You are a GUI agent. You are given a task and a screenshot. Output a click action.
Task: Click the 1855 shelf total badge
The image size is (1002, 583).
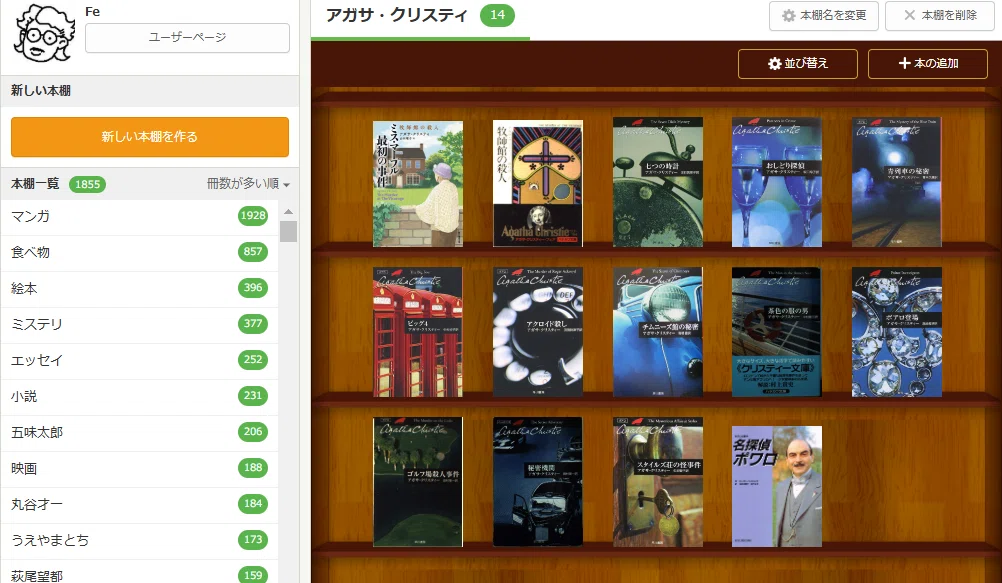pyautogui.click(x=88, y=184)
